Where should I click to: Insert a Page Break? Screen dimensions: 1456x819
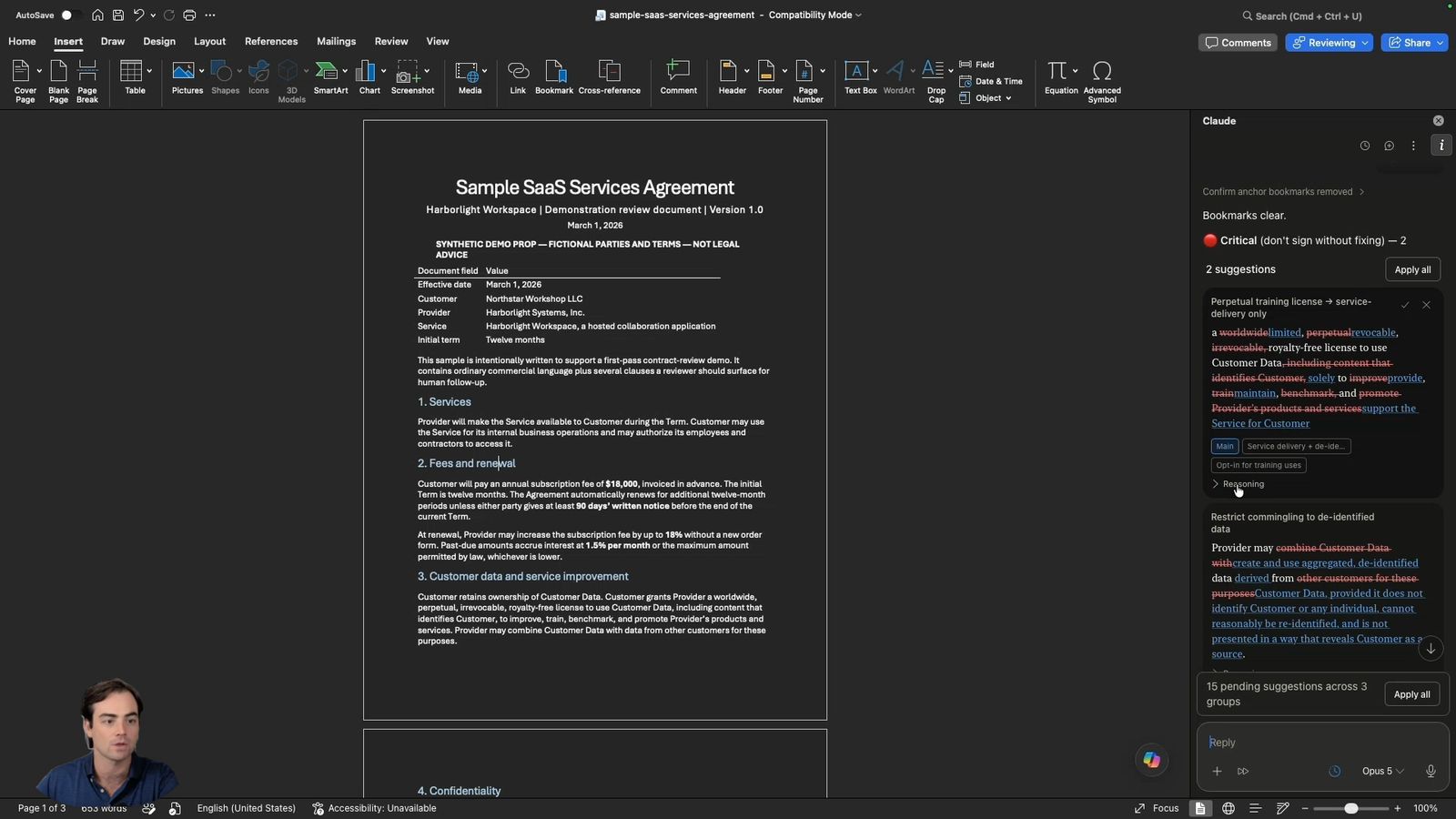click(x=87, y=81)
